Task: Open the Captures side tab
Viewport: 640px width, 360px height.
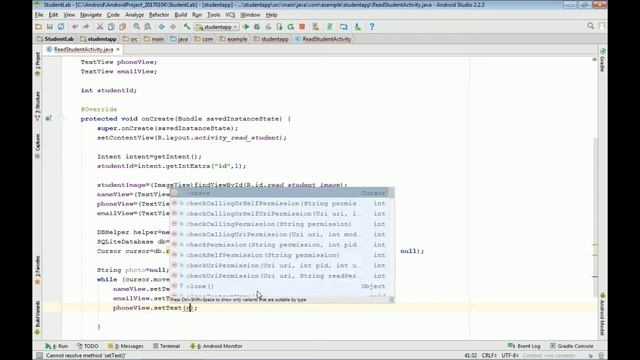Action: coord(38,146)
